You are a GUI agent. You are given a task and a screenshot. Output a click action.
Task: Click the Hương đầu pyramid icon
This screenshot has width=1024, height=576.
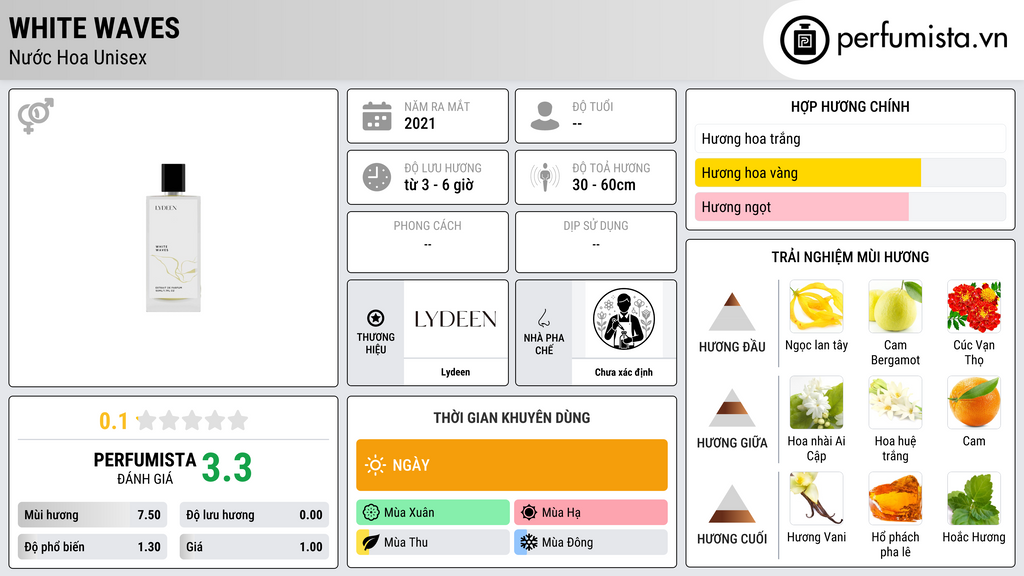tap(732, 312)
